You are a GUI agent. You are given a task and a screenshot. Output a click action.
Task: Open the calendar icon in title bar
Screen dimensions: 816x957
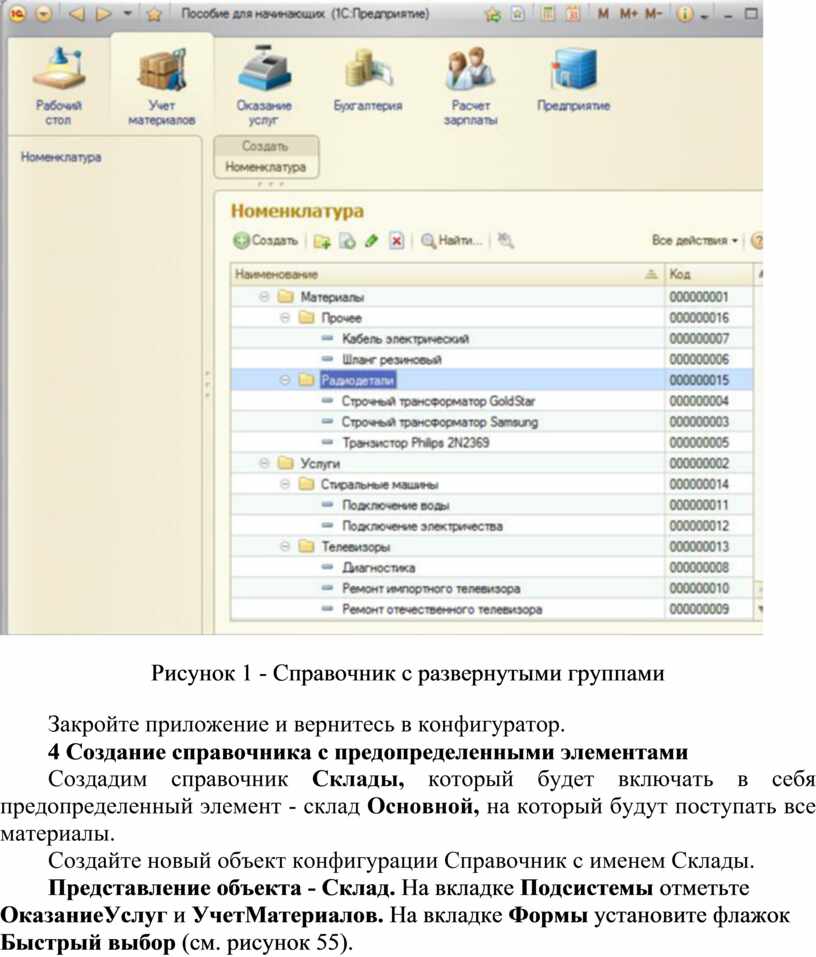point(573,13)
